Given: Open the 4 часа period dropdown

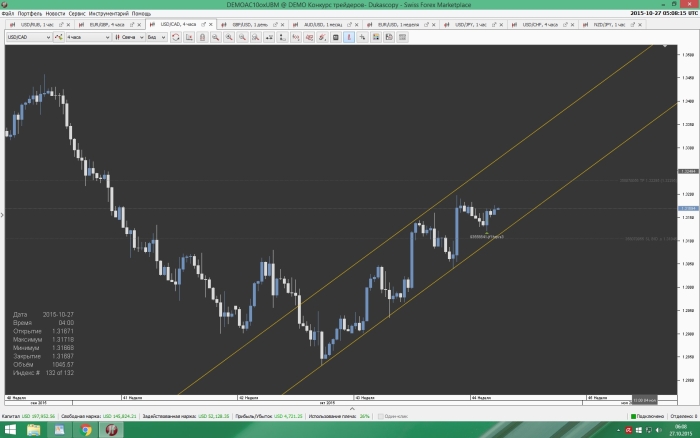Looking at the screenshot, I should [x=88, y=38].
